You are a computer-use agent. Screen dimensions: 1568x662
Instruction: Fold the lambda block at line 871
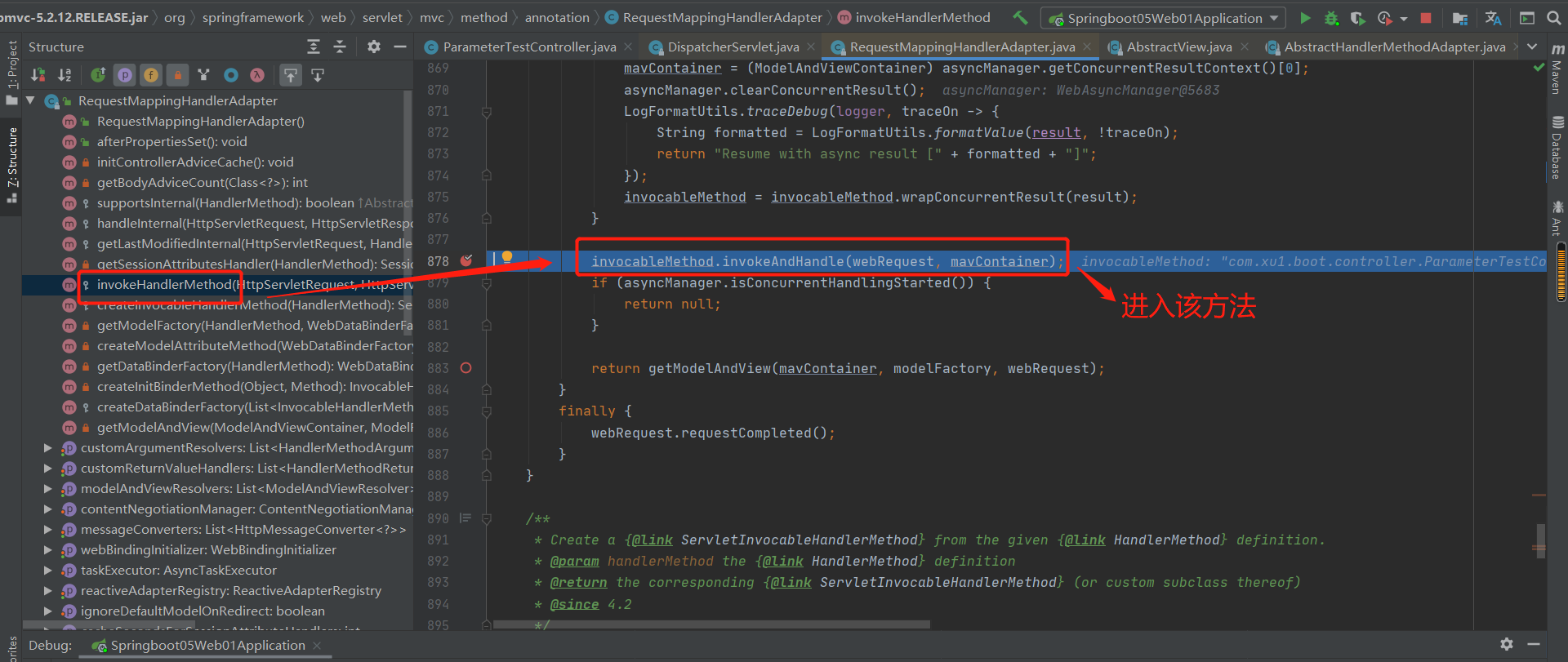click(x=487, y=112)
